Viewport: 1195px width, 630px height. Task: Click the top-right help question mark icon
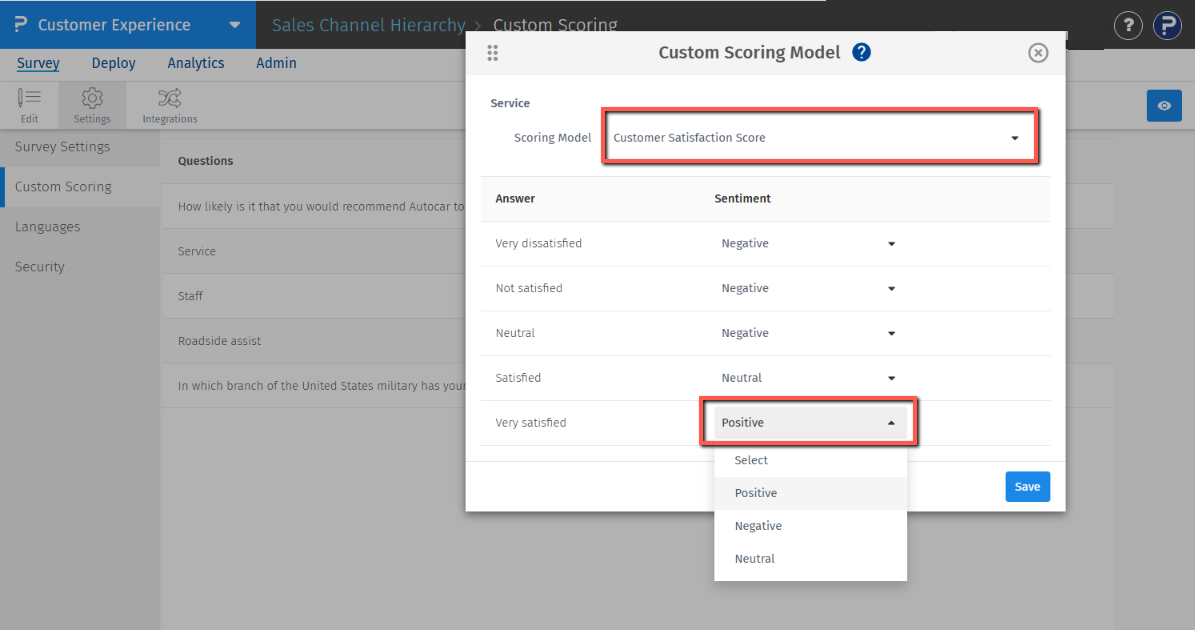point(1128,25)
